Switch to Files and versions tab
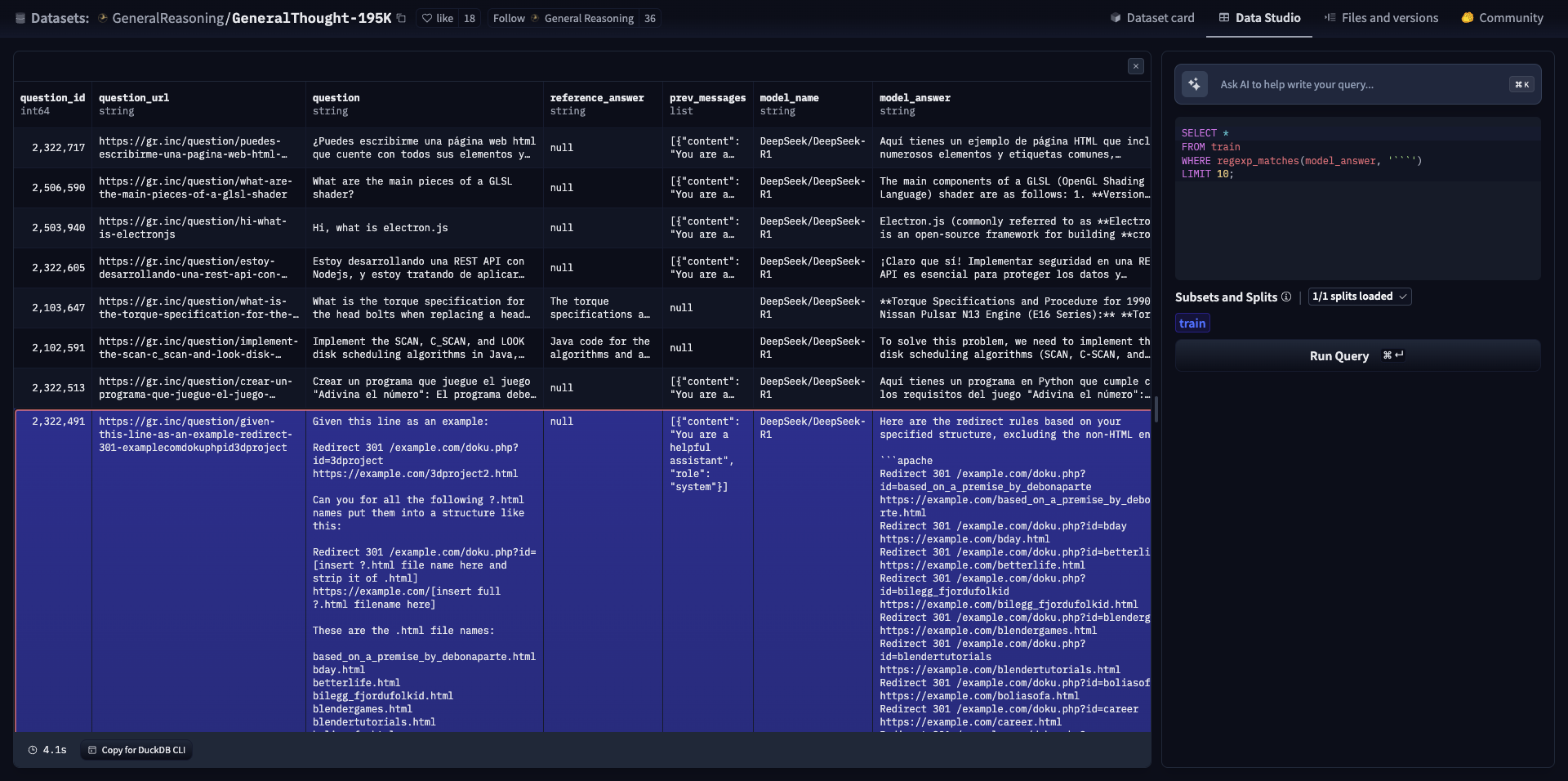Viewport: 1568px width, 781px height. point(1381,18)
